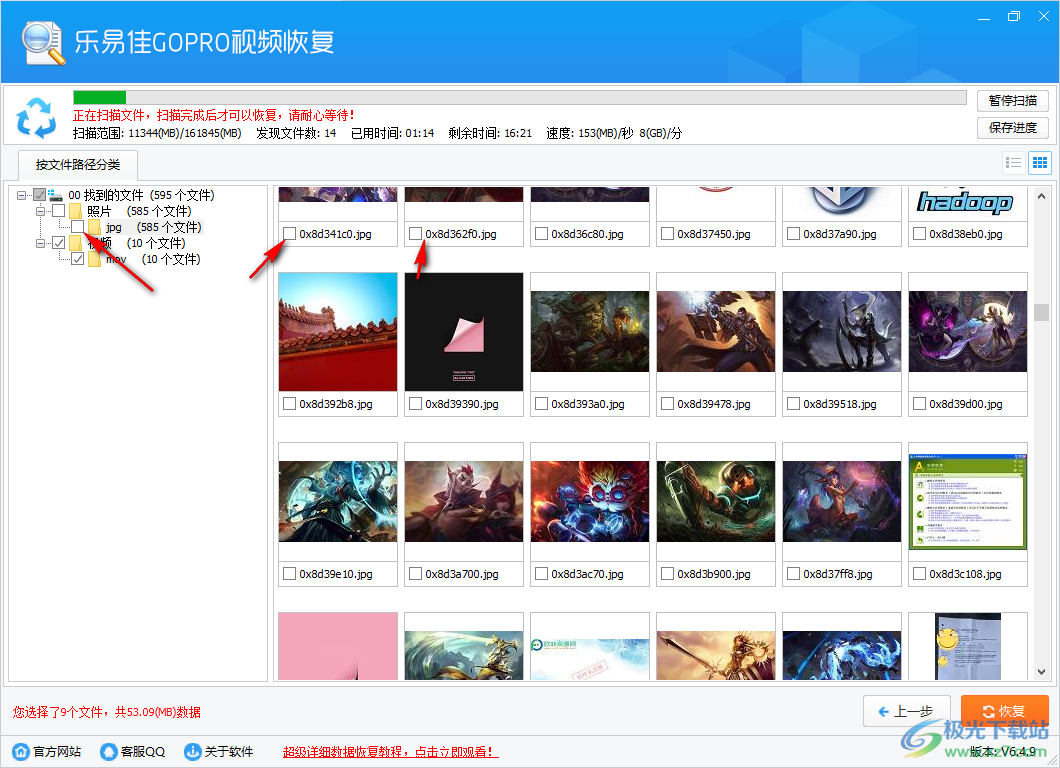
Task: Open the 超级详细数据恢复教程 link
Action: tap(390, 752)
